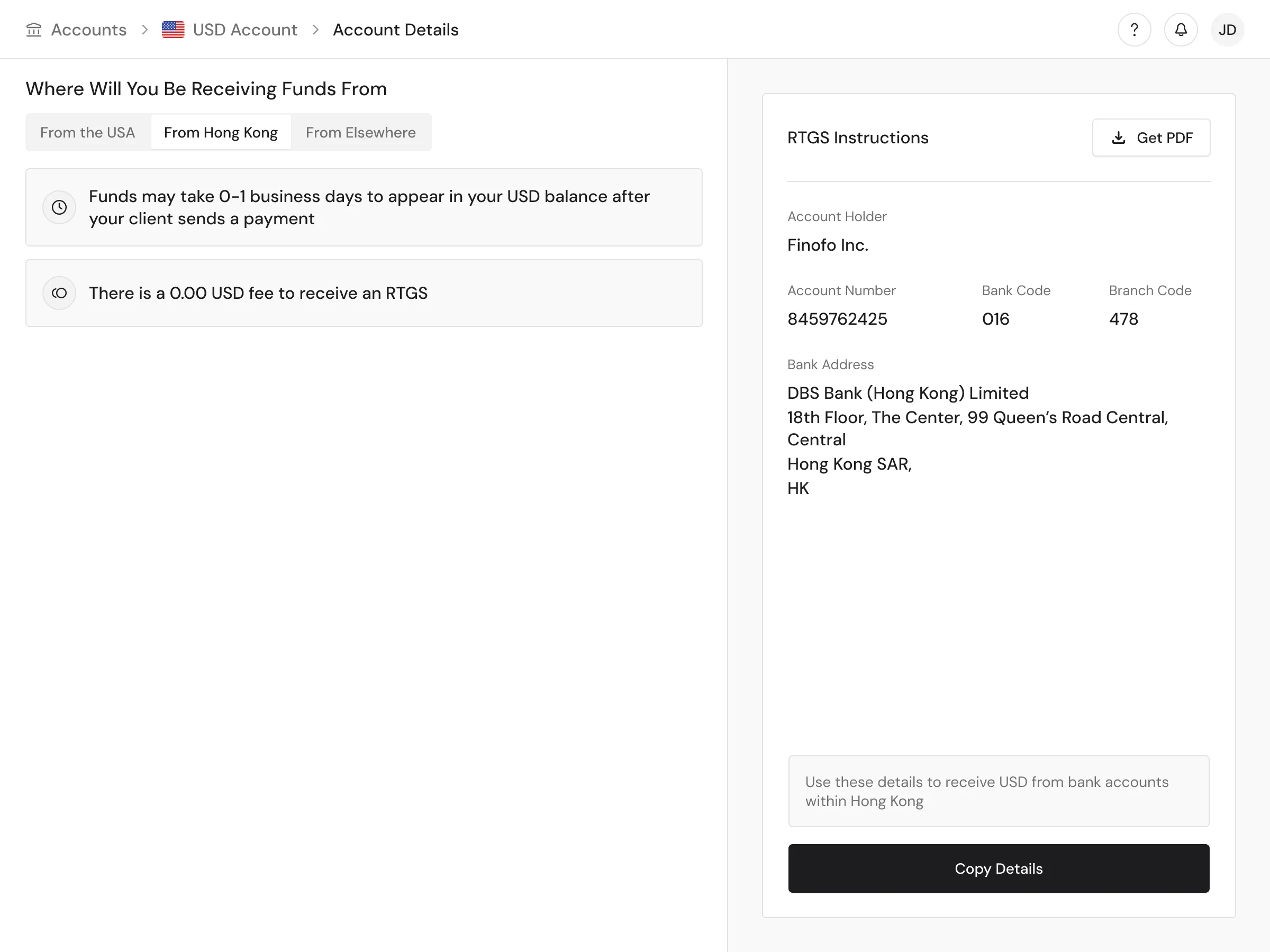The height and width of the screenshot is (952, 1270).
Task: Click the Finofo Inc. account holder name
Action: tap(827, 245)
